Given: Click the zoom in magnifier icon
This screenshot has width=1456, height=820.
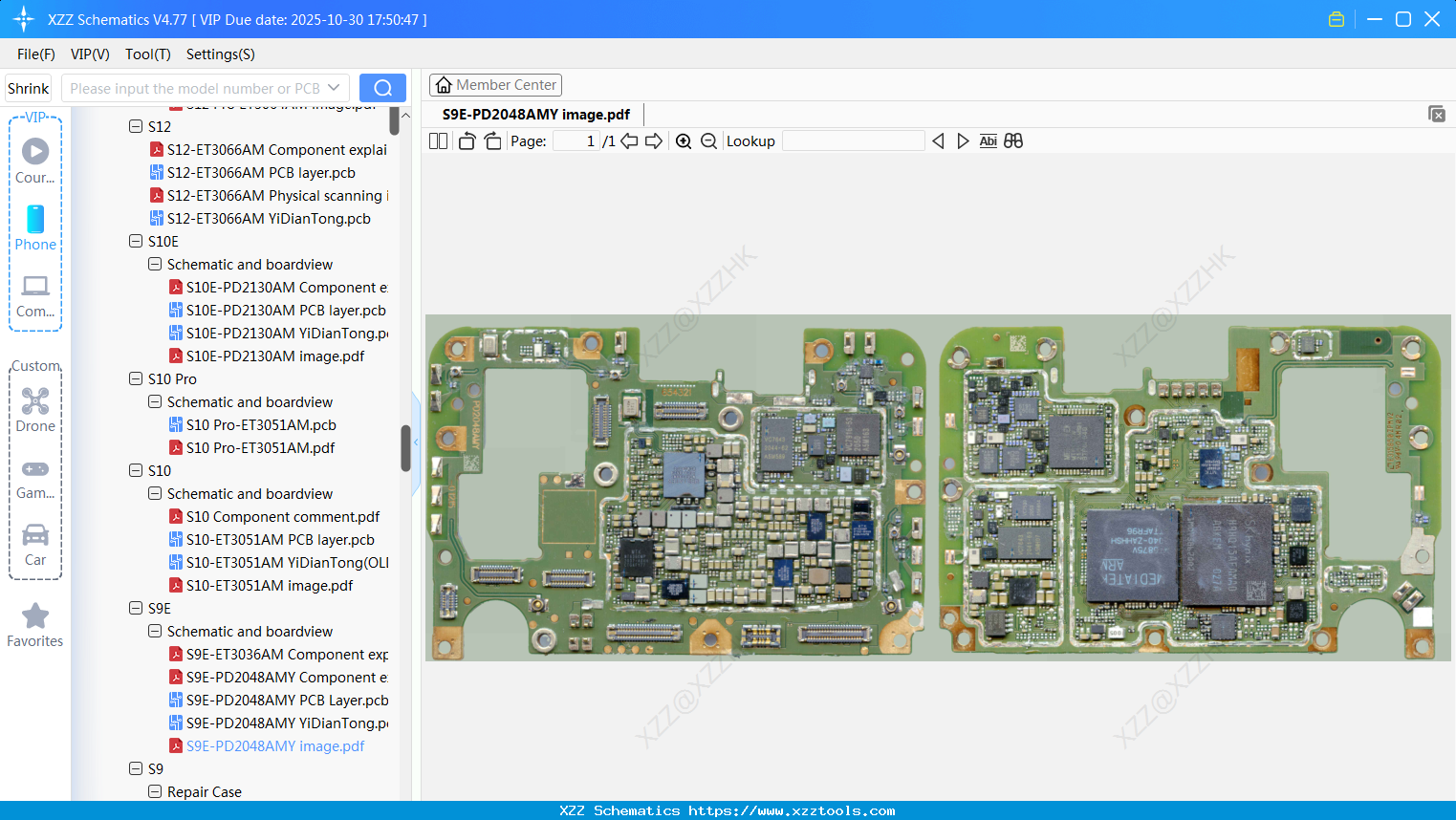Looking at the screenshot, I should tap(684, 141).
